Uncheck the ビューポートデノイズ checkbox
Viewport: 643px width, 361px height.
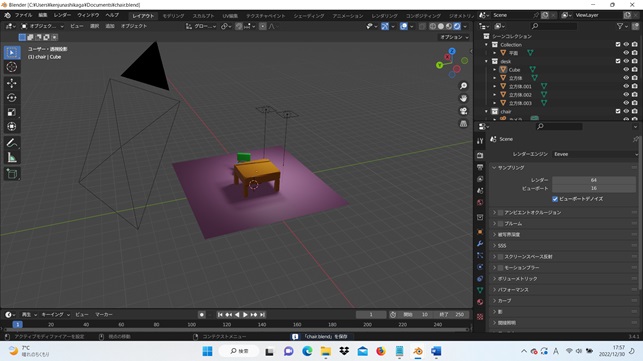point(555,199)
